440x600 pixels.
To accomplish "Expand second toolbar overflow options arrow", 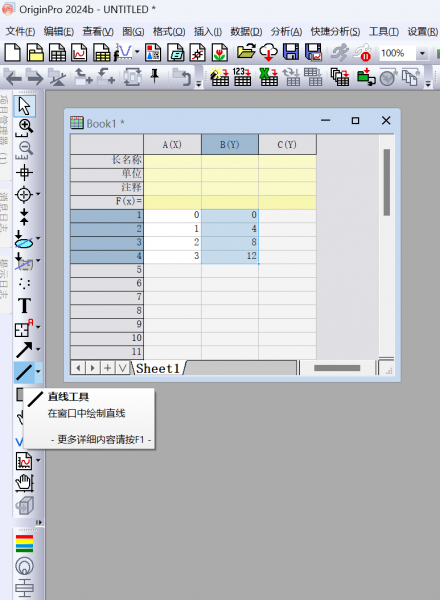I will coord(199,84).
